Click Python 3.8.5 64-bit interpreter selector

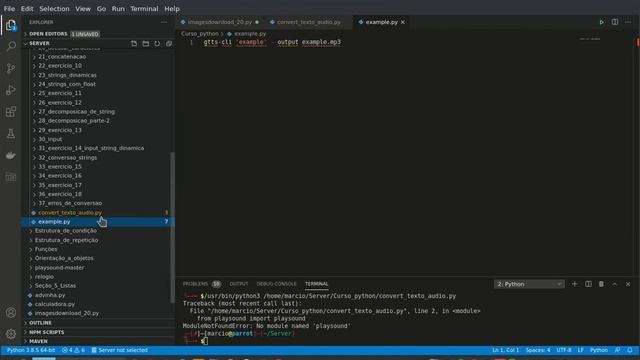[31, 350]
